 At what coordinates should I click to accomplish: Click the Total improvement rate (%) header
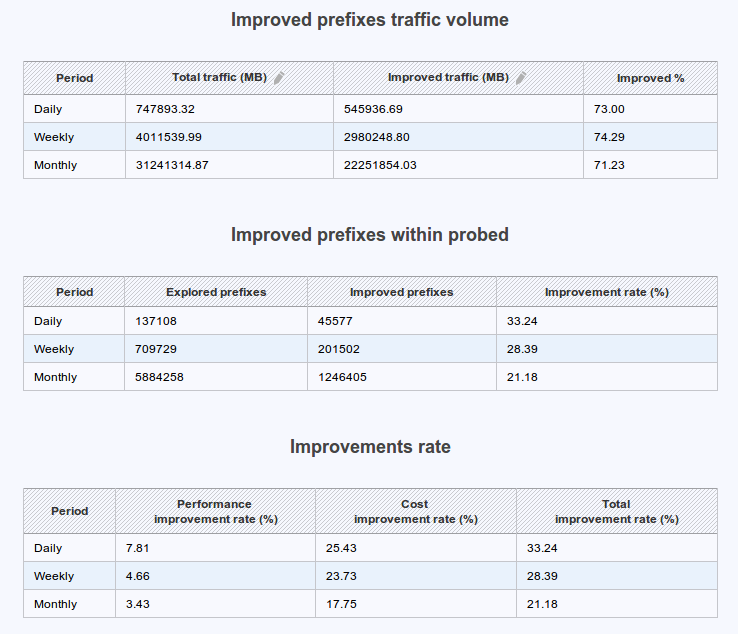click(x=616, y=511)
